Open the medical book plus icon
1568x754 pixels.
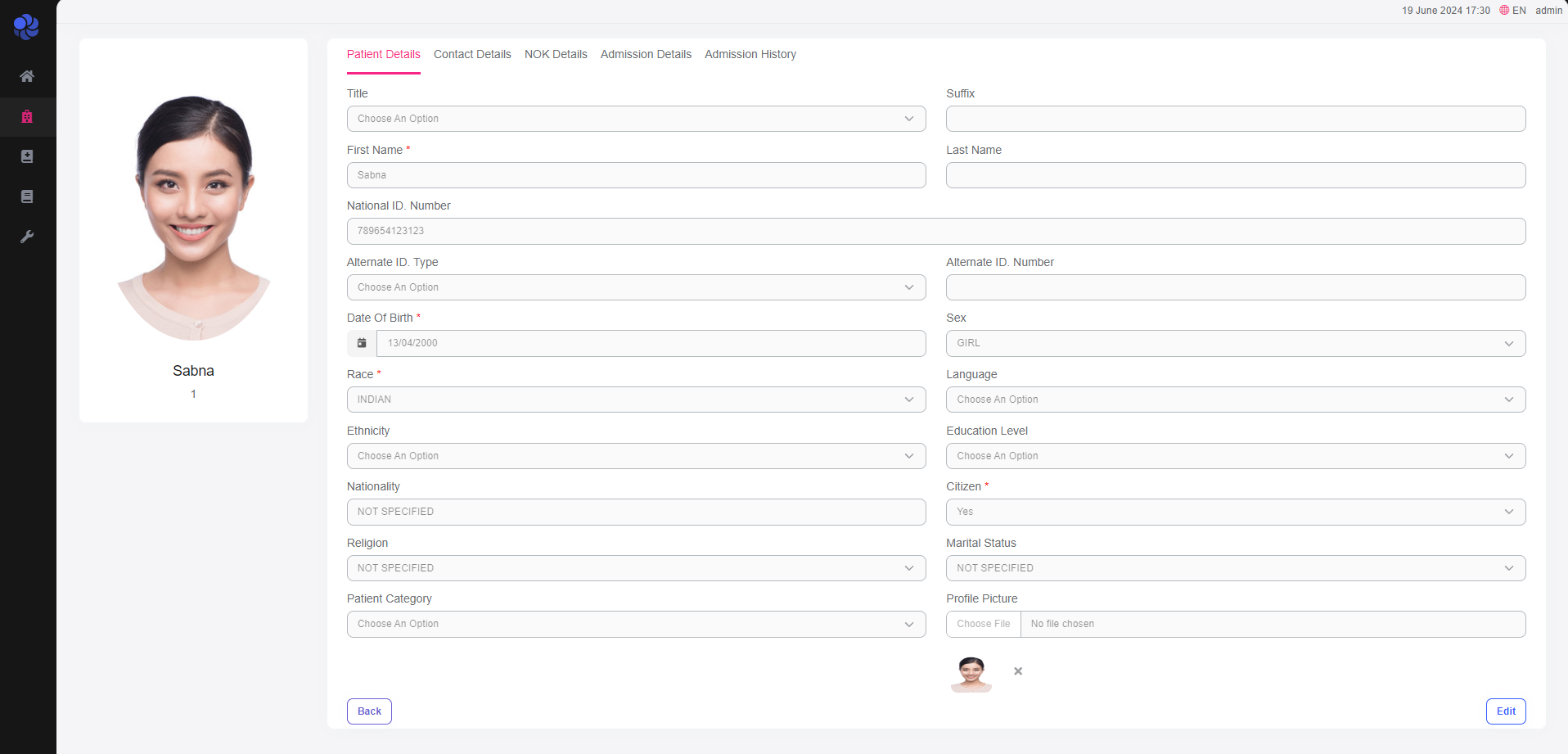tap(27, 156)
